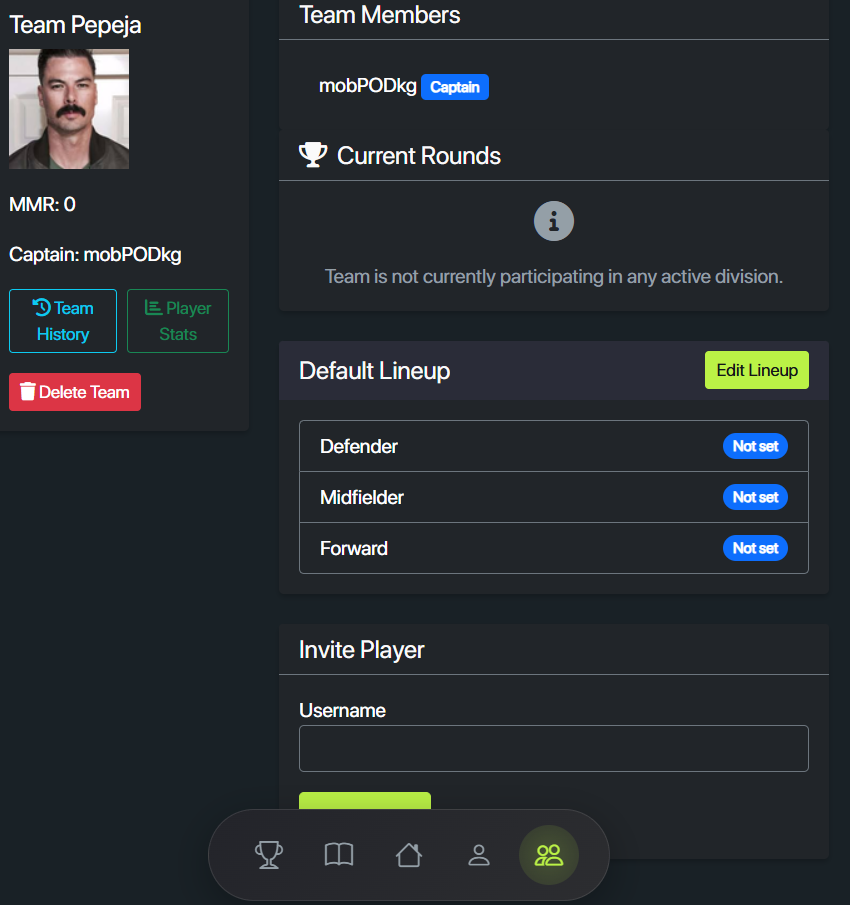View Player Stats
Screen dimensions: 850x905
(178, 321)
